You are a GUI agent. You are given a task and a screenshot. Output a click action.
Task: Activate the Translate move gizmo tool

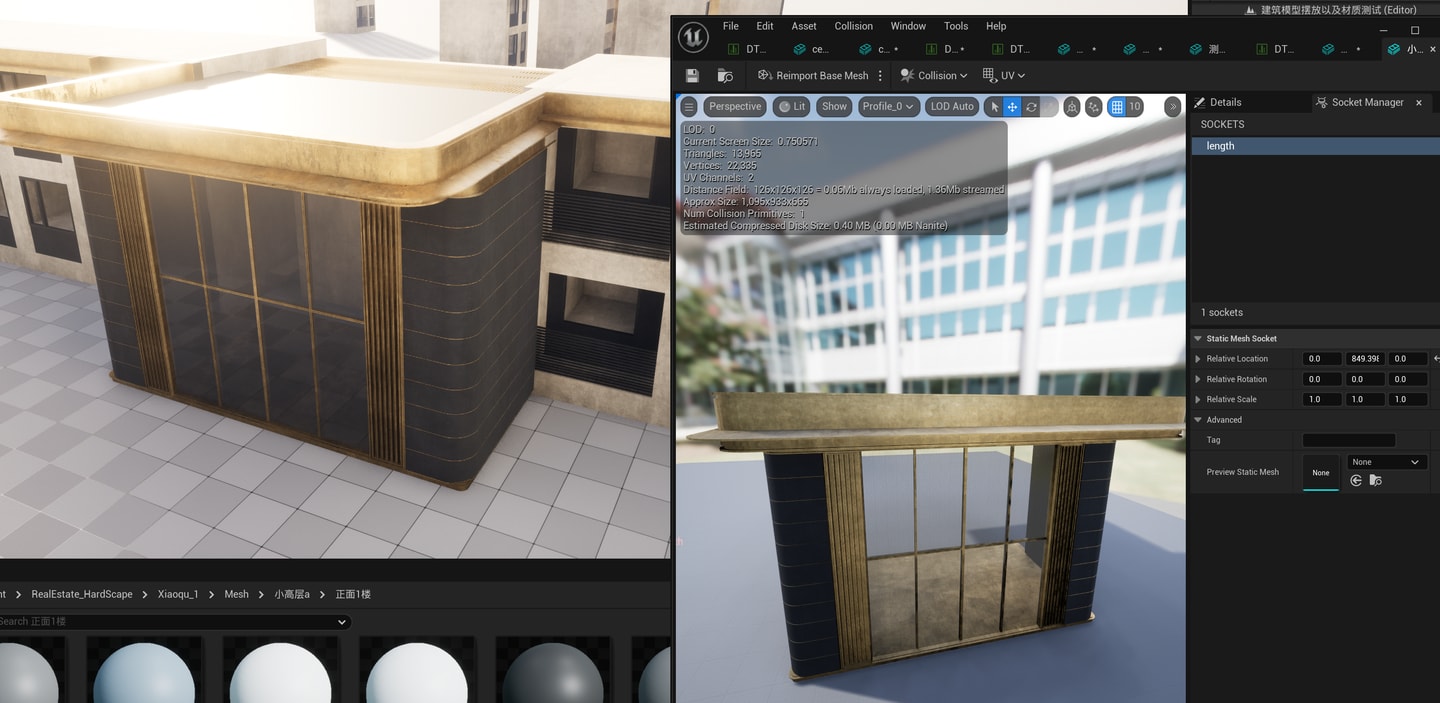click(x=1012, y=106)
